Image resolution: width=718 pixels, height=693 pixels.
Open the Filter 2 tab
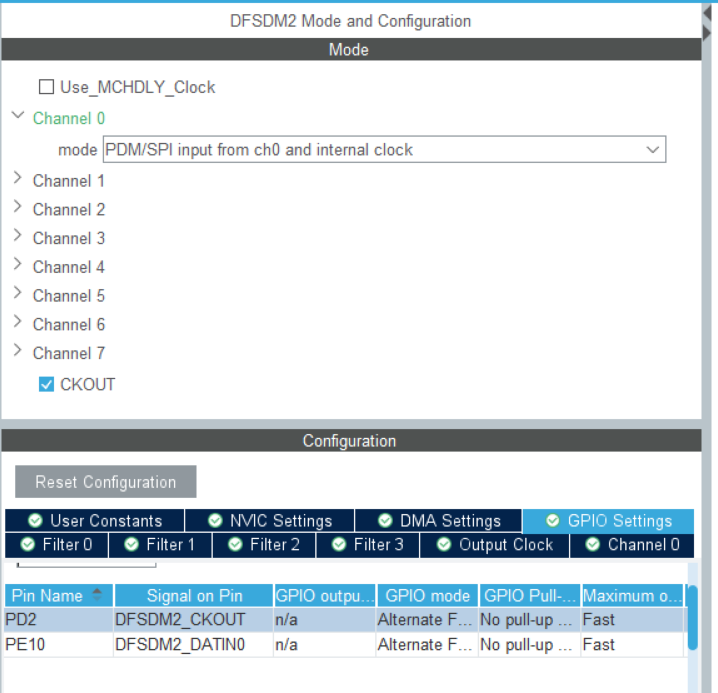click(264, 545)
